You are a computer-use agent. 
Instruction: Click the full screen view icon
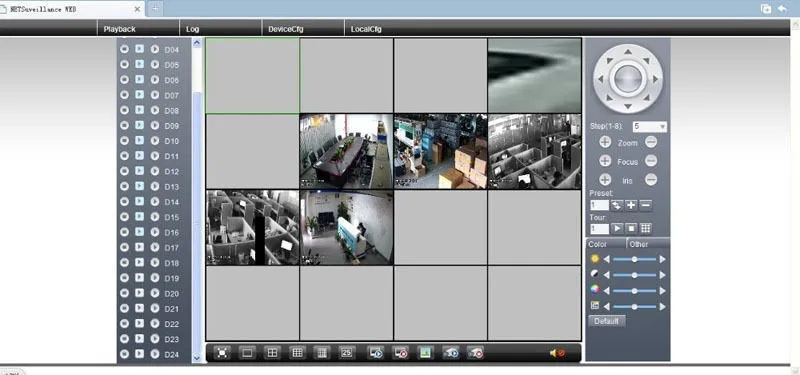tap(222, 353)
